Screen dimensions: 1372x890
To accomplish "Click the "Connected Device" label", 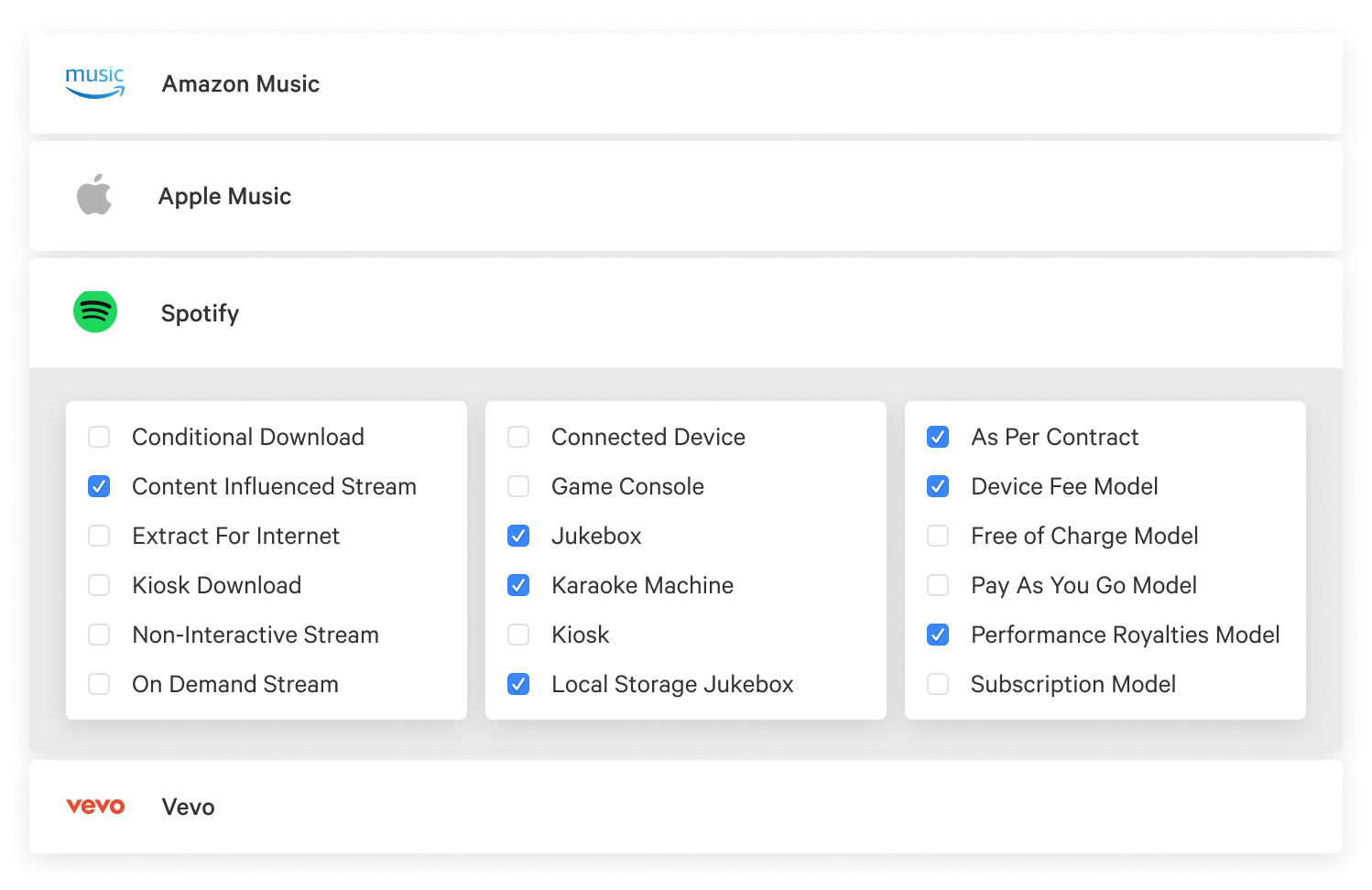I will (x=648, y=437).
